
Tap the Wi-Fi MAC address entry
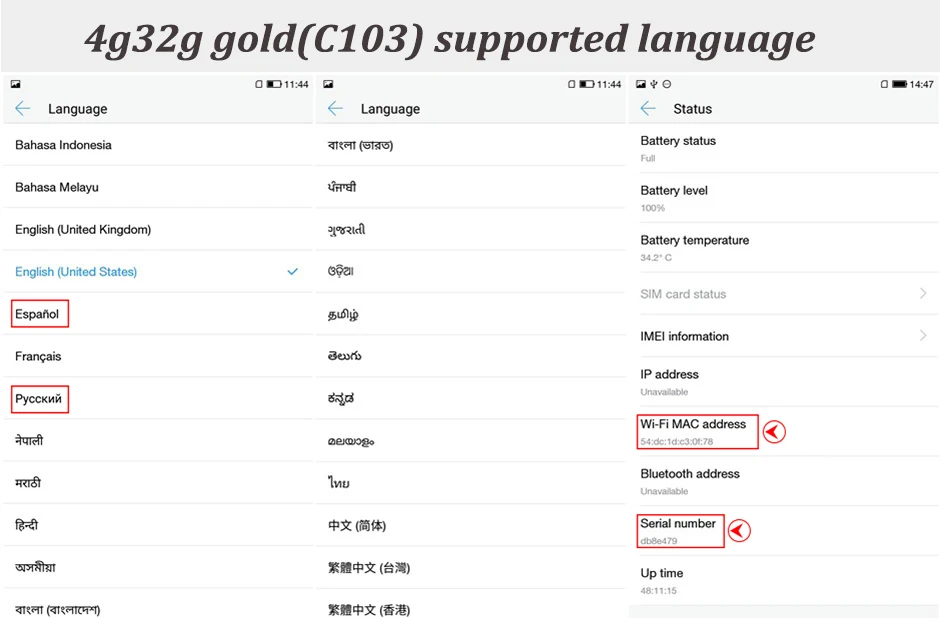pyautogui.click(x=784, y=432)
